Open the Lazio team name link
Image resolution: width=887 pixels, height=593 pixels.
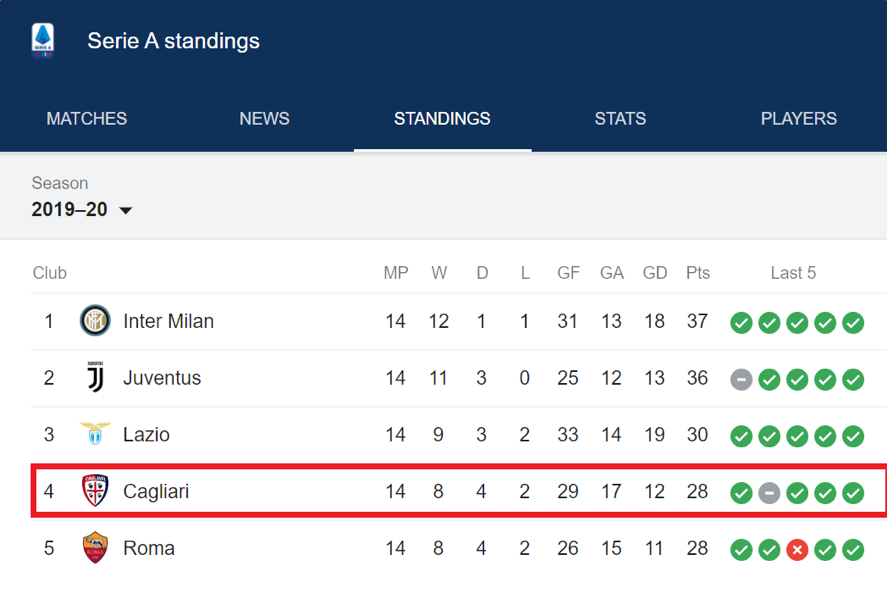click(x=147, y=434)
